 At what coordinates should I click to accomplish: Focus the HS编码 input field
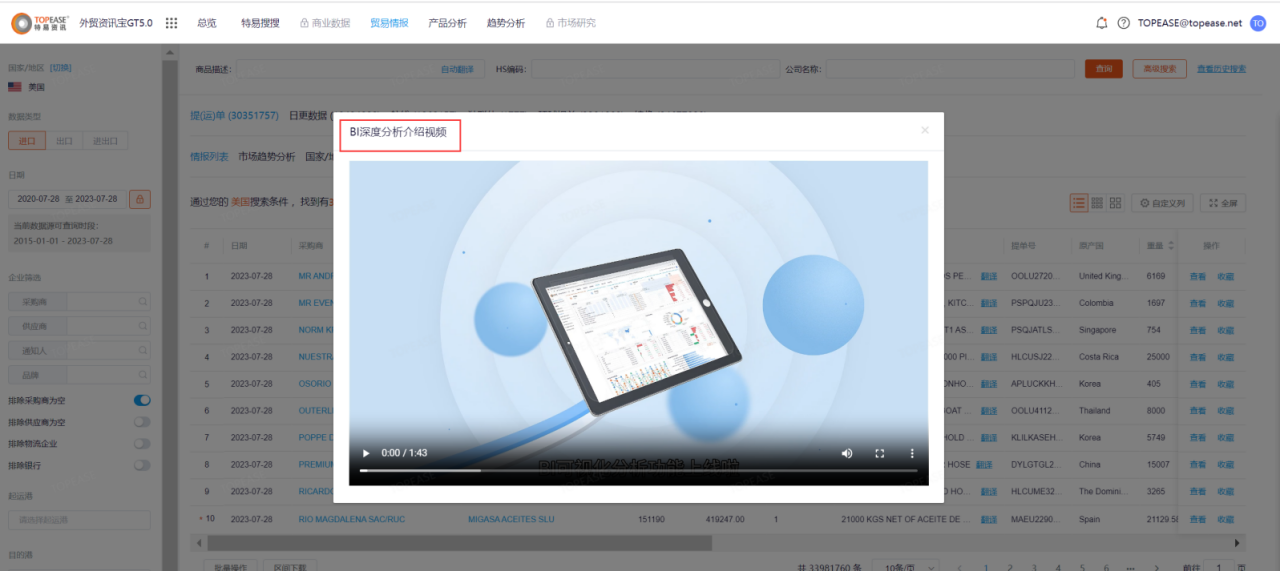655,69
